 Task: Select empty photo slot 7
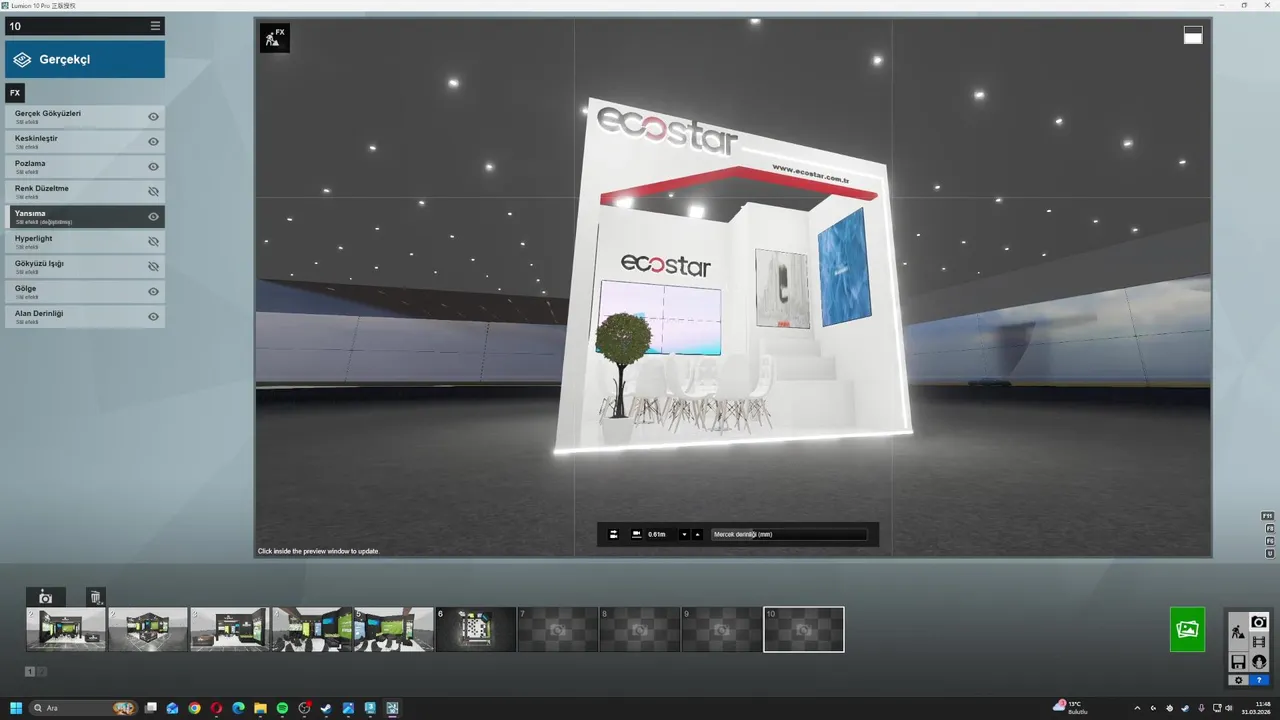558,629
